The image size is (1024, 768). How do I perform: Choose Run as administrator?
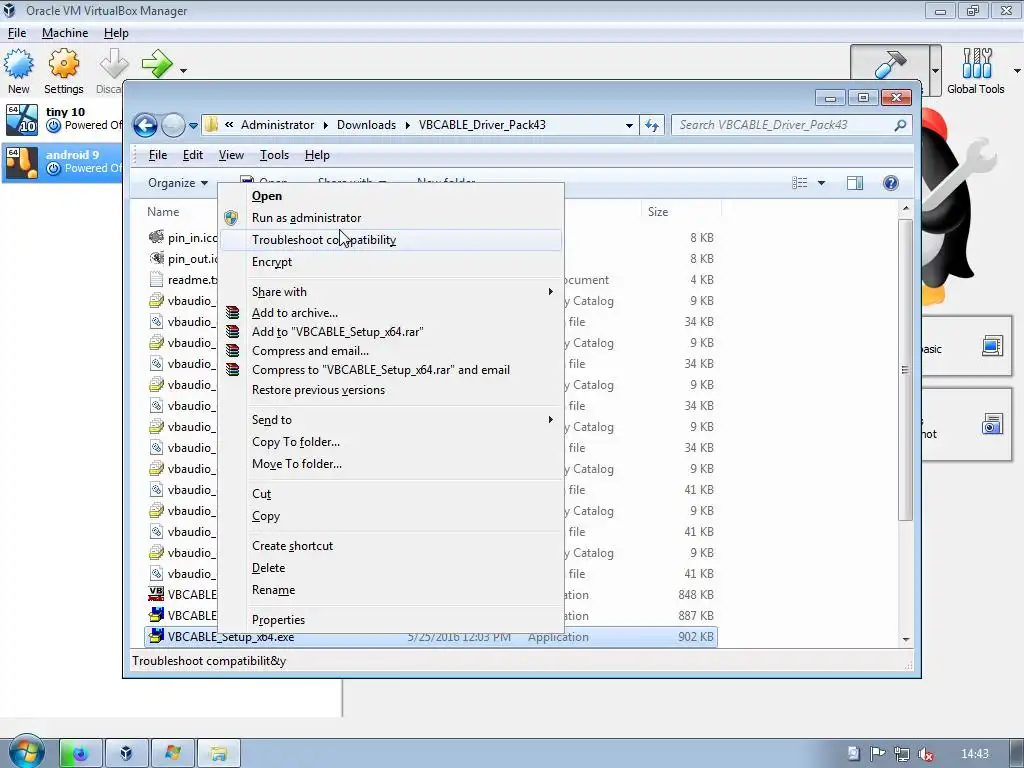[x=391, y=217]
